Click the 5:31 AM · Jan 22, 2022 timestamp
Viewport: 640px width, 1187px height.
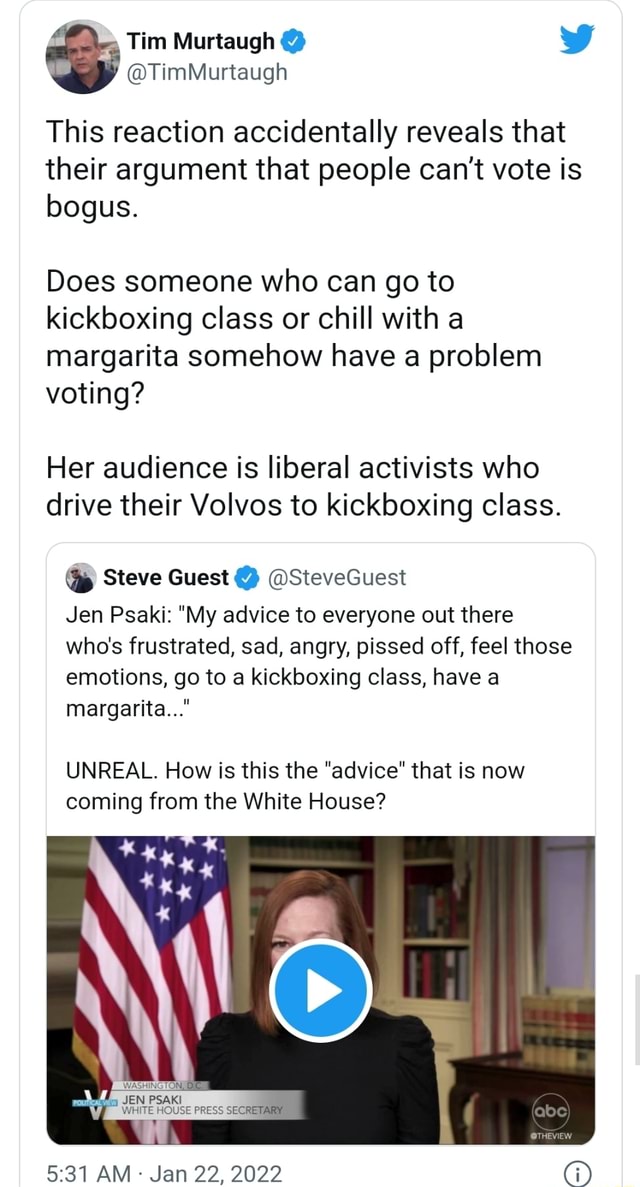[x=164, y=1172]
